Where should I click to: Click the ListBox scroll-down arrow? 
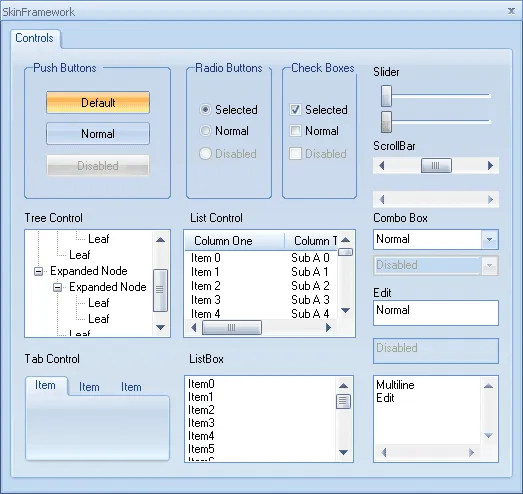point(343,452)
